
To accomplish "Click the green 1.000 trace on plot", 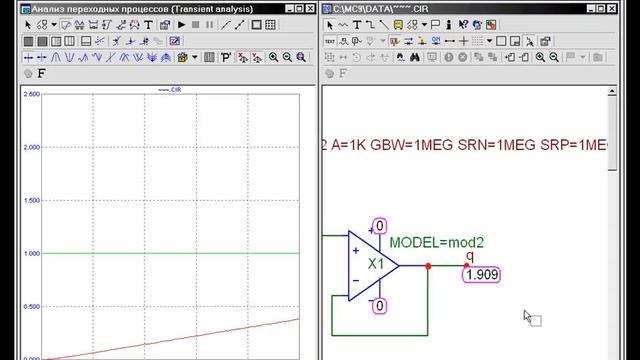I will (170, 253).
